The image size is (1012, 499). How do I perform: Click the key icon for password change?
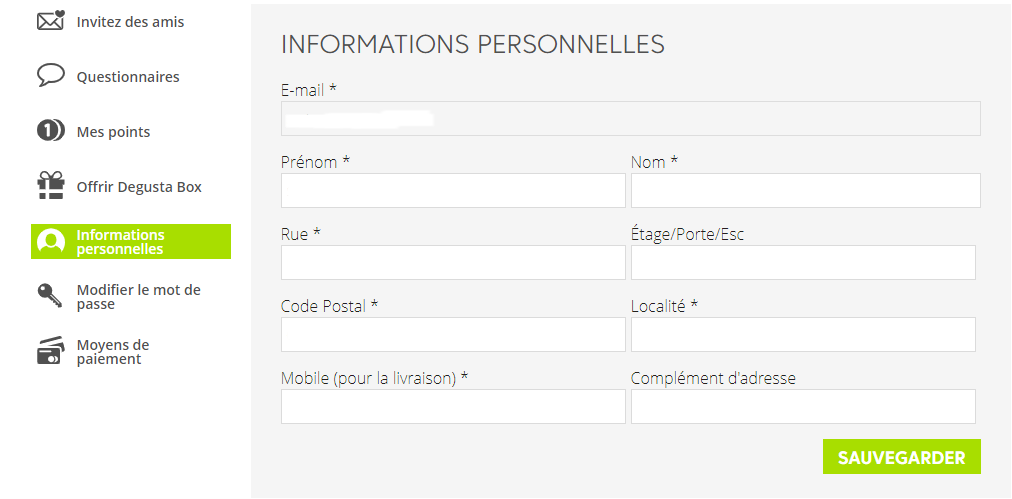click(x=50, y=296)
